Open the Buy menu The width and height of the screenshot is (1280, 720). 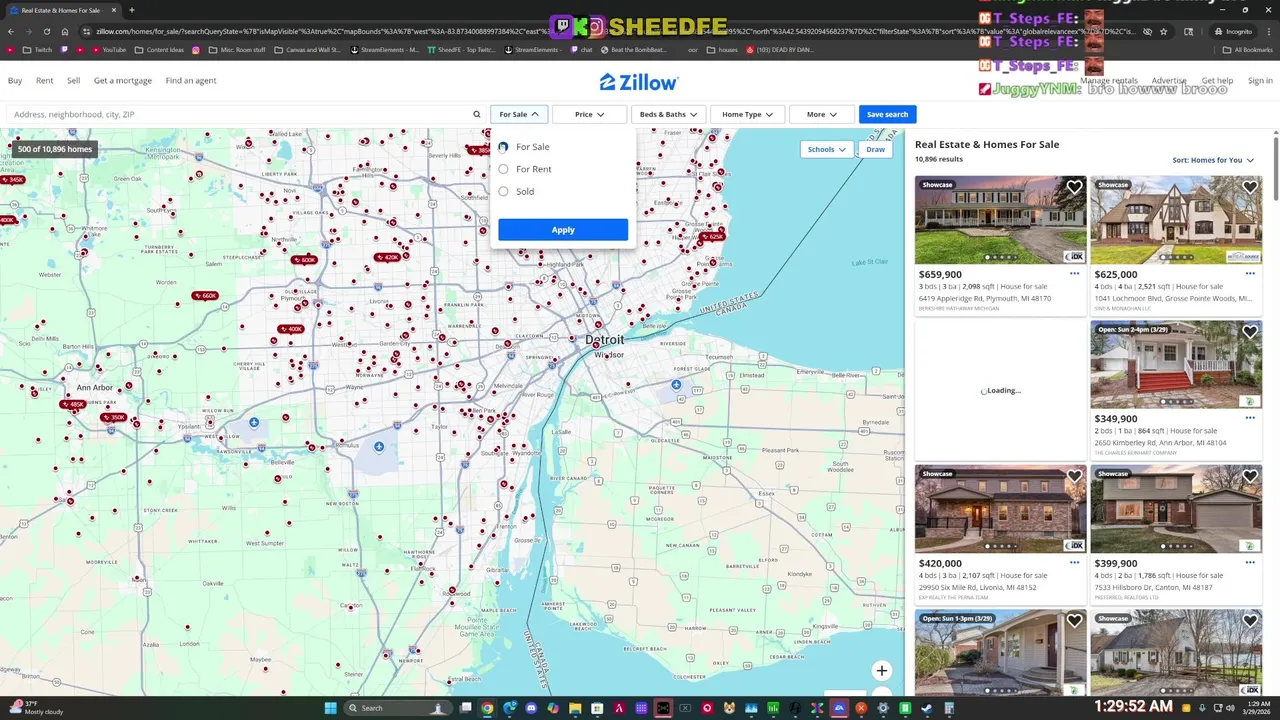click(x=15, y=81)
